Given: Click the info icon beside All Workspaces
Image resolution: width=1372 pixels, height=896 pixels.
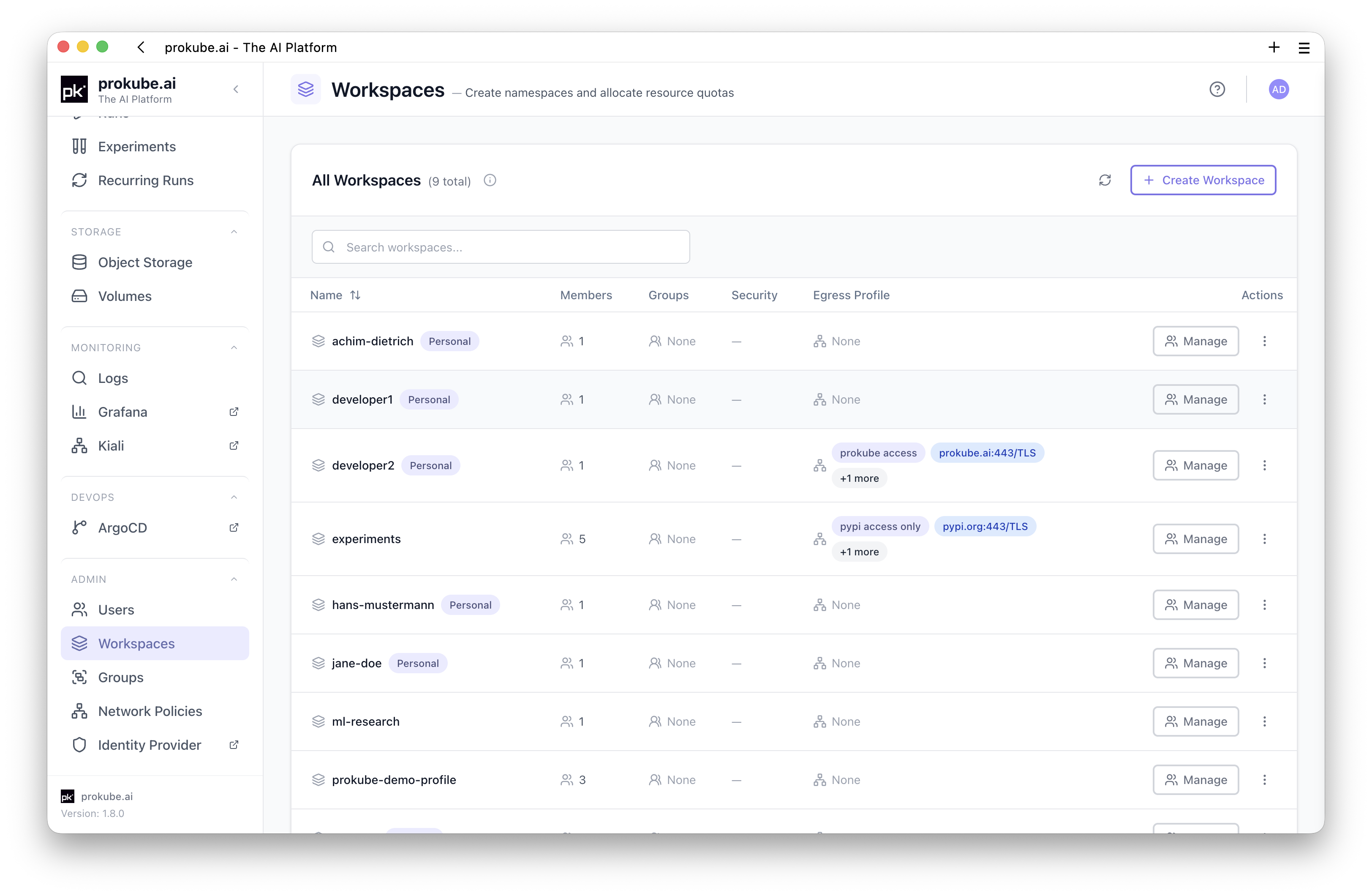Looking at the screenshot, I should pos(490,180).
